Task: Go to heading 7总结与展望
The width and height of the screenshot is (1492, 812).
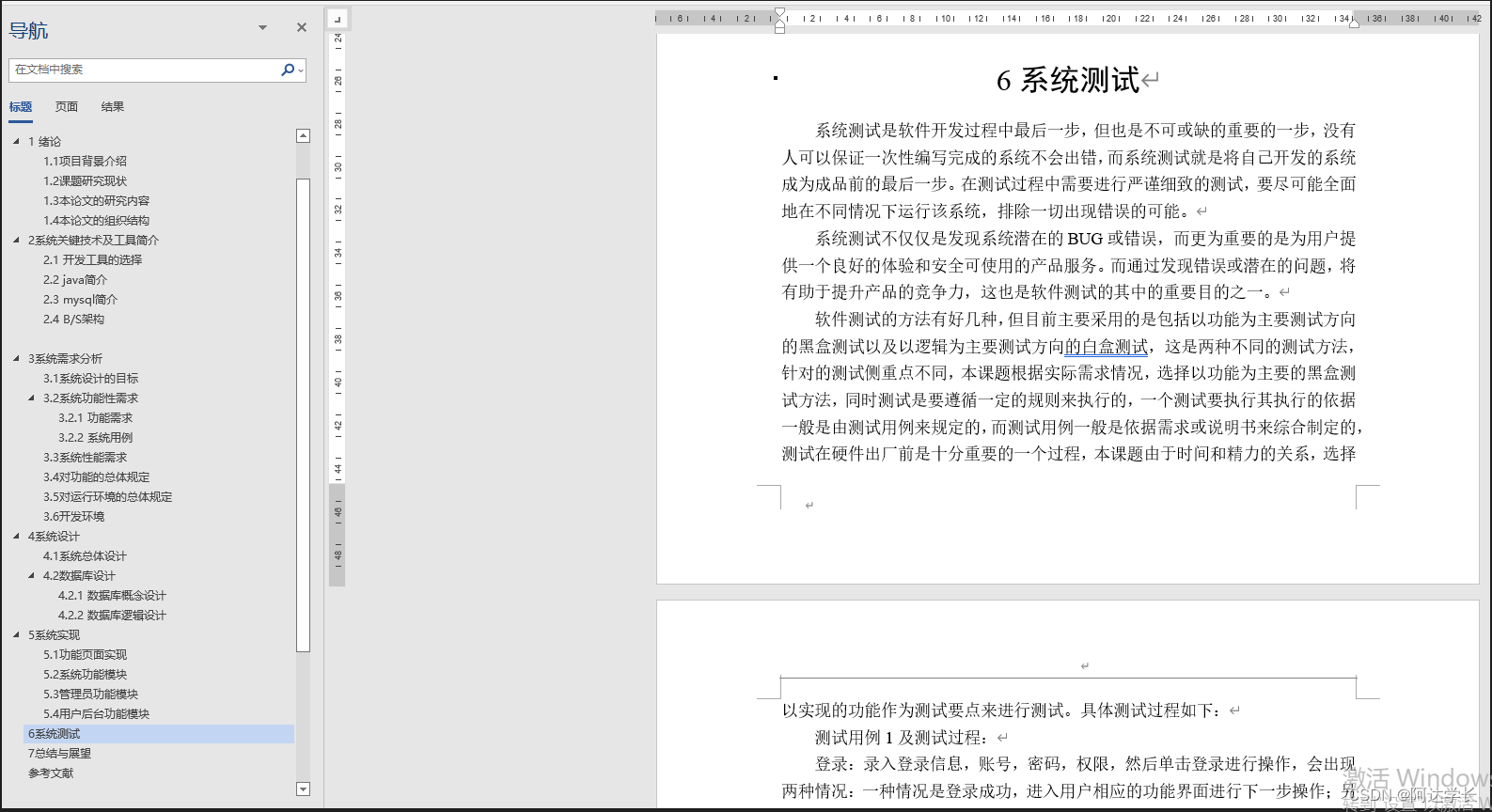Action: point(59,754)
